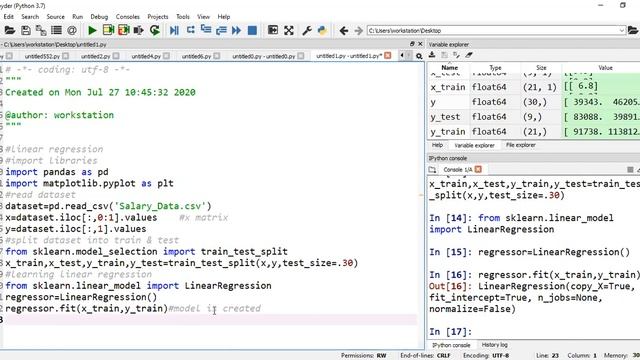This screenshot has width=640, height=360.
Task: Step into function debug icon
Action: [x=206, y=30]
